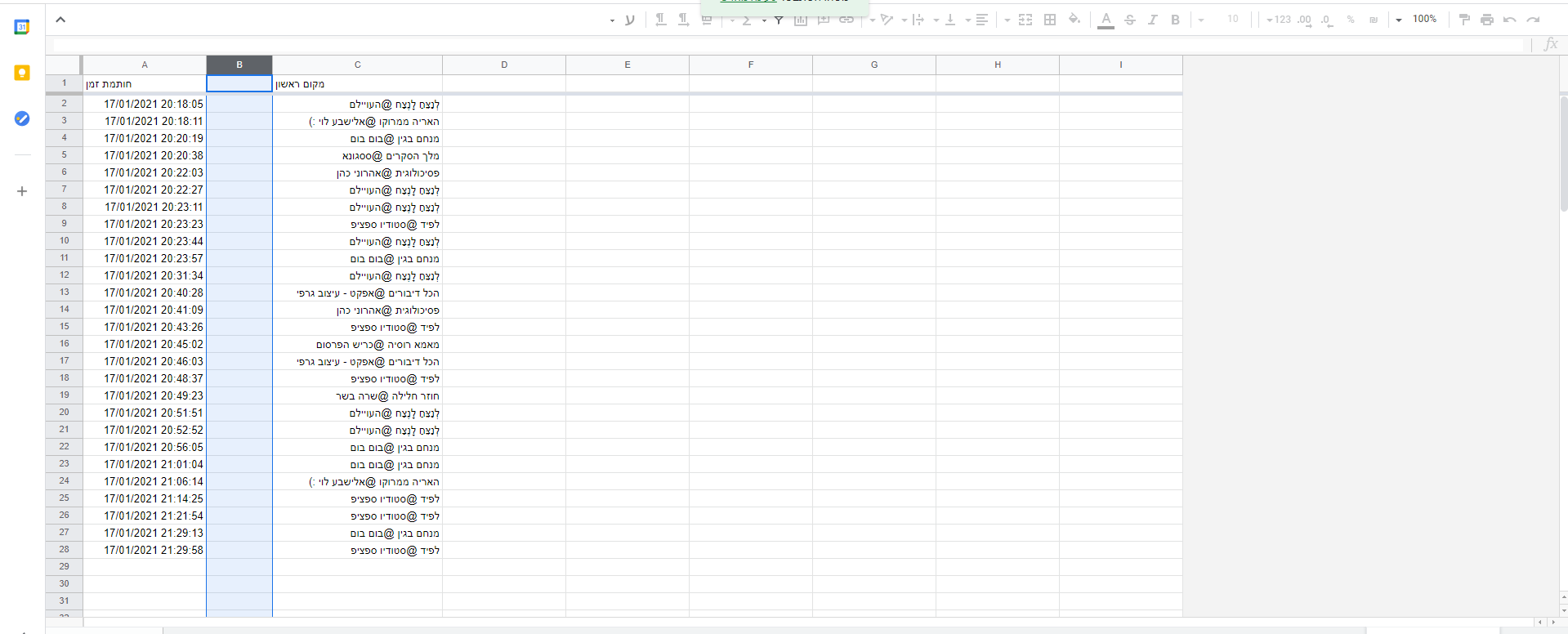Click the horizontal align icon
1568x634 pixels.
(x=982, y=20)
